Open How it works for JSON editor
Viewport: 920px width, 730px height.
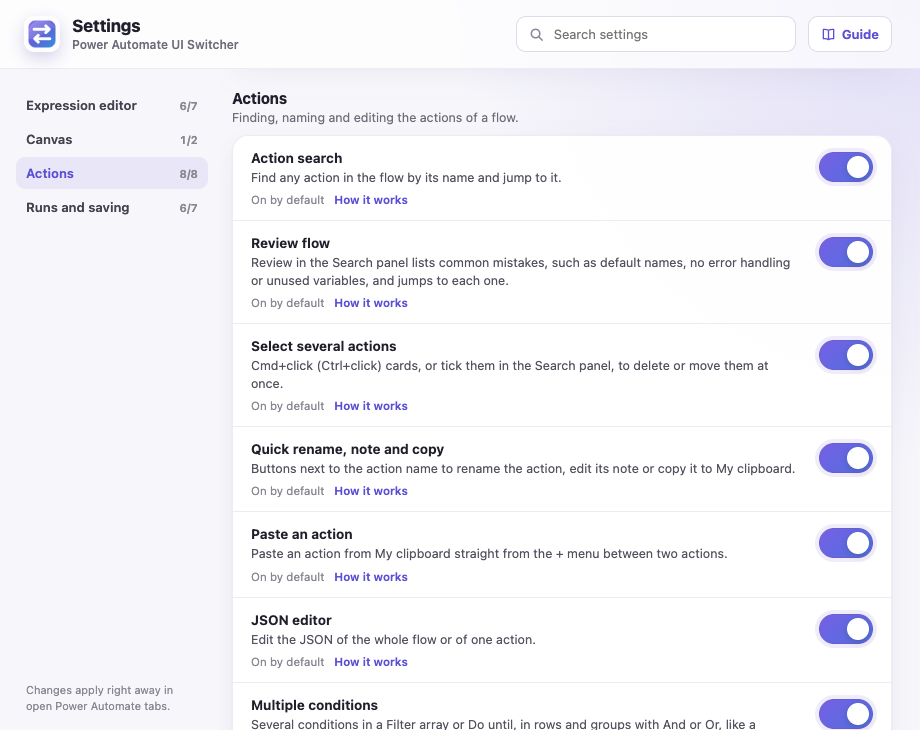[x=371, y=662]
